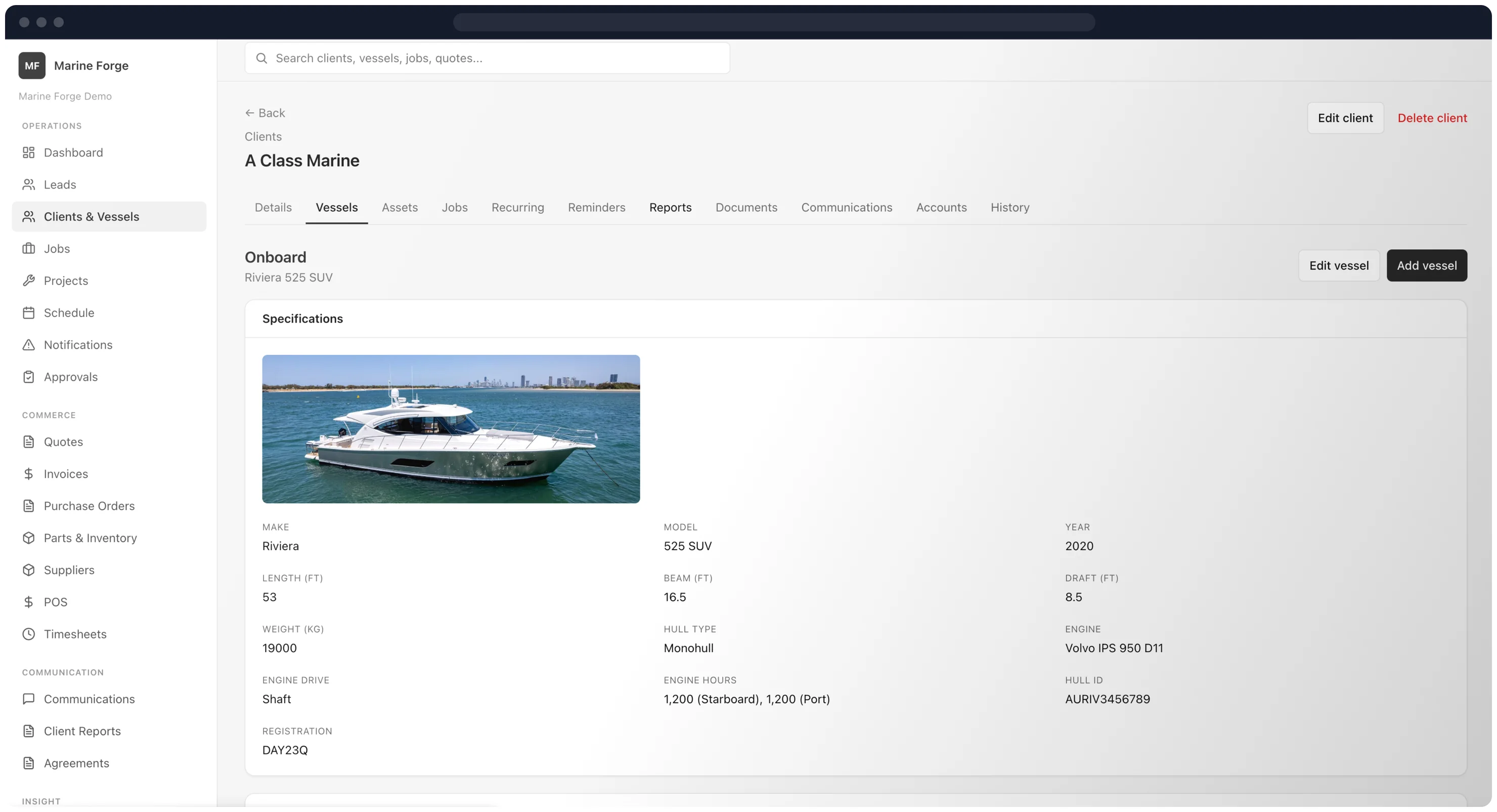Click the Quotes document icon

coord(28,441)
